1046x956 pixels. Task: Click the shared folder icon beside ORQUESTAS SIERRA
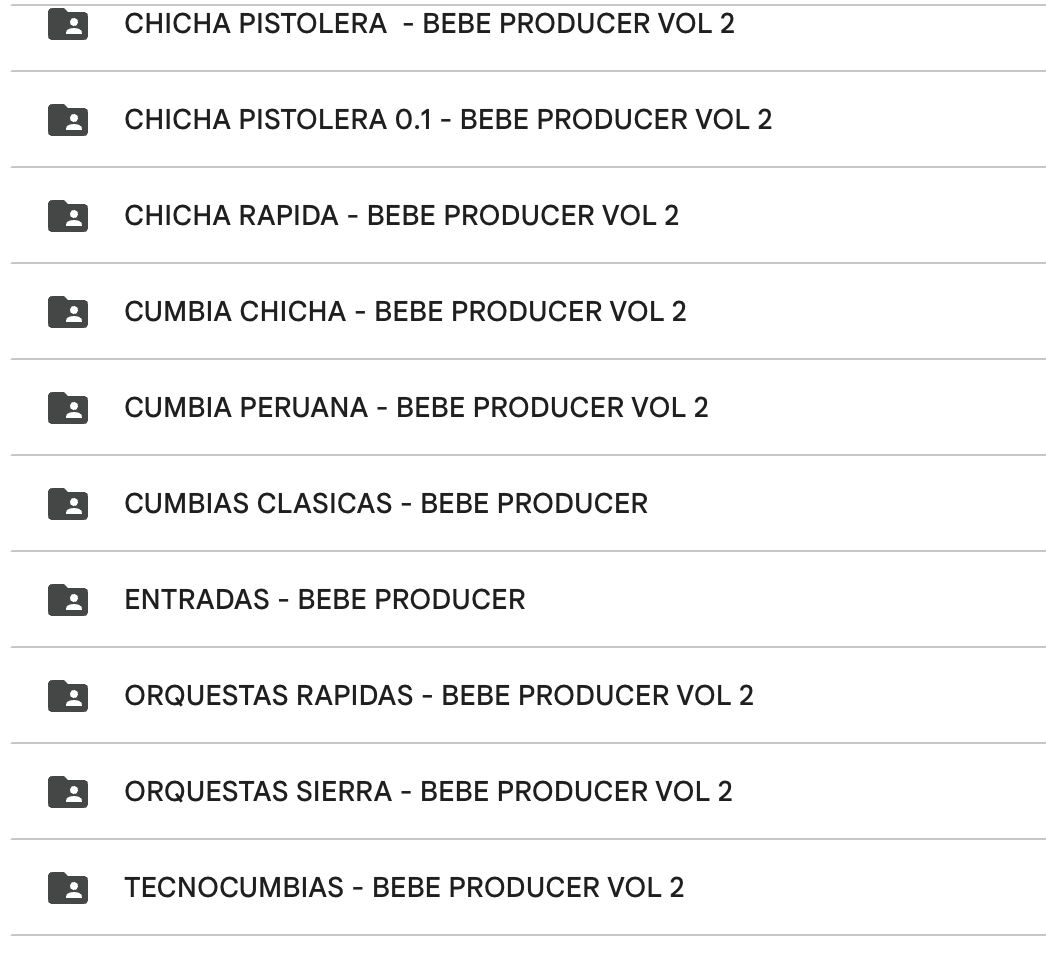67,791
